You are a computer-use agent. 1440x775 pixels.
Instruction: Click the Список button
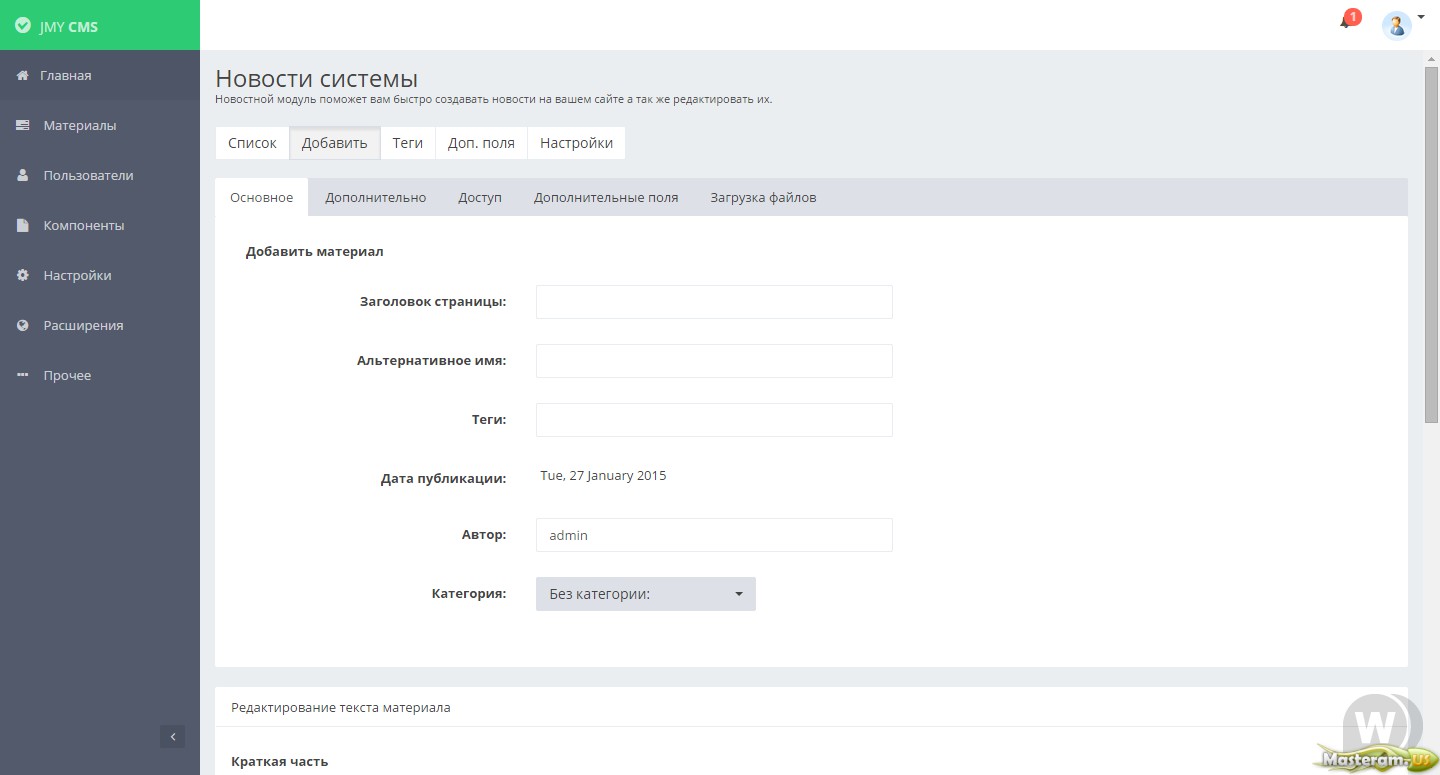tap(252, 143)
